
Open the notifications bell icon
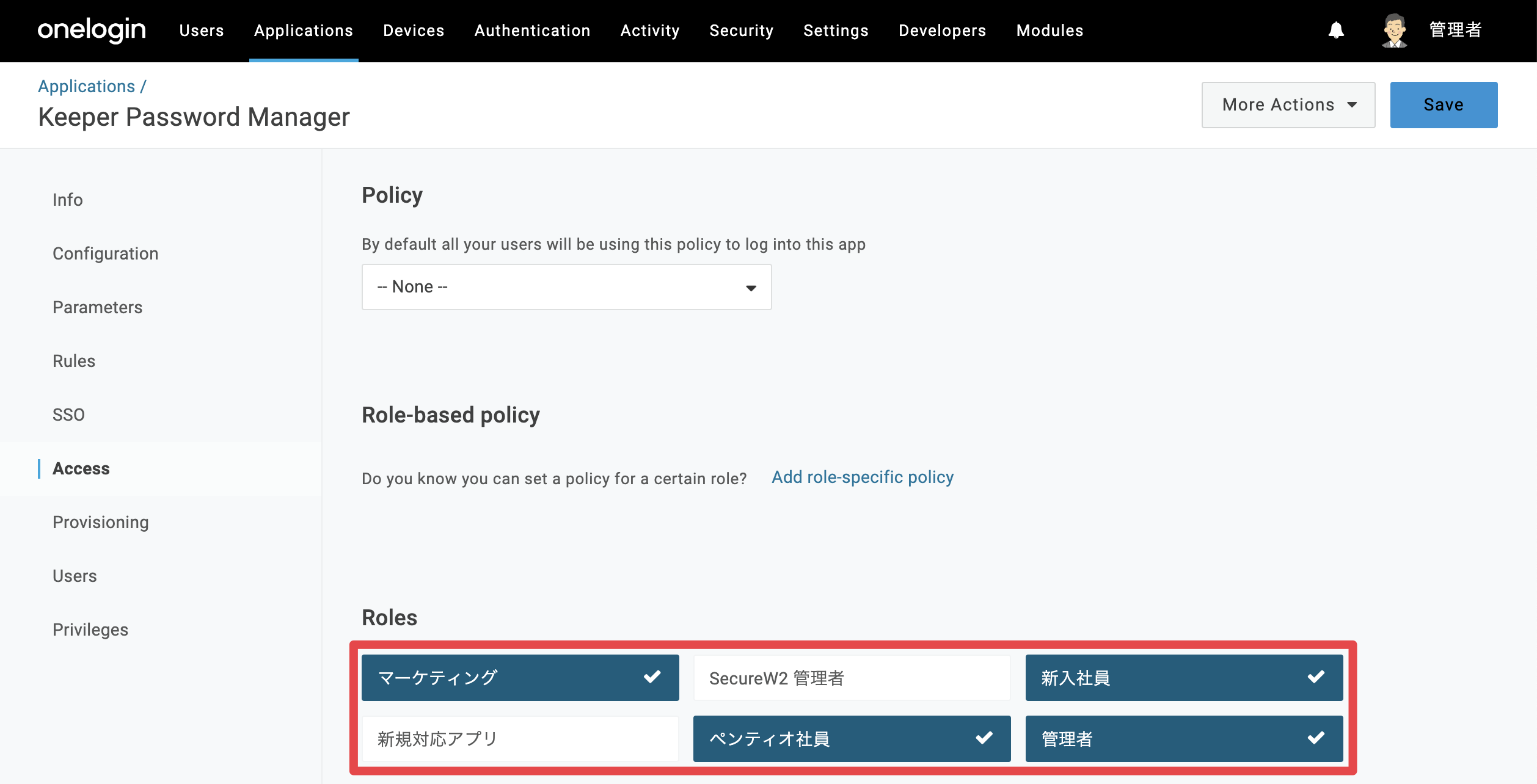pos(1336,30)
